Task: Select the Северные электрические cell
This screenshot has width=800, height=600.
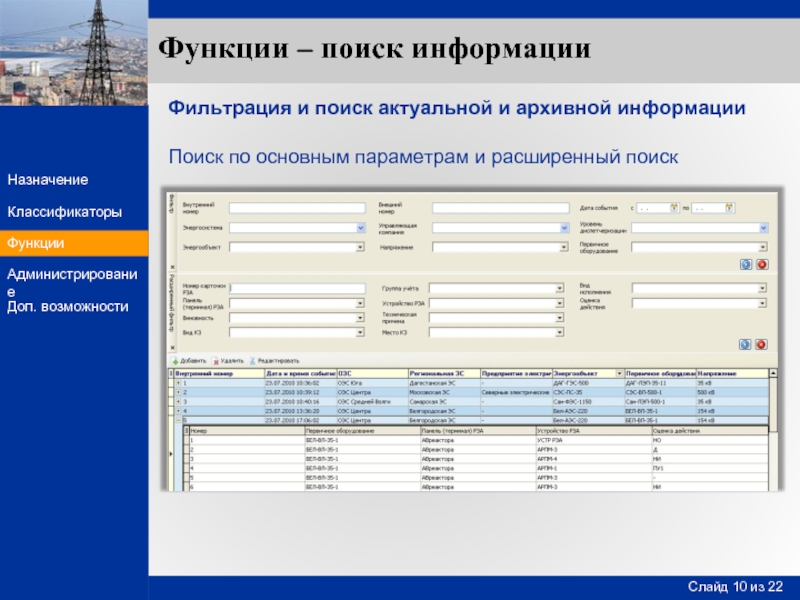Action: [x=516, y=392]
